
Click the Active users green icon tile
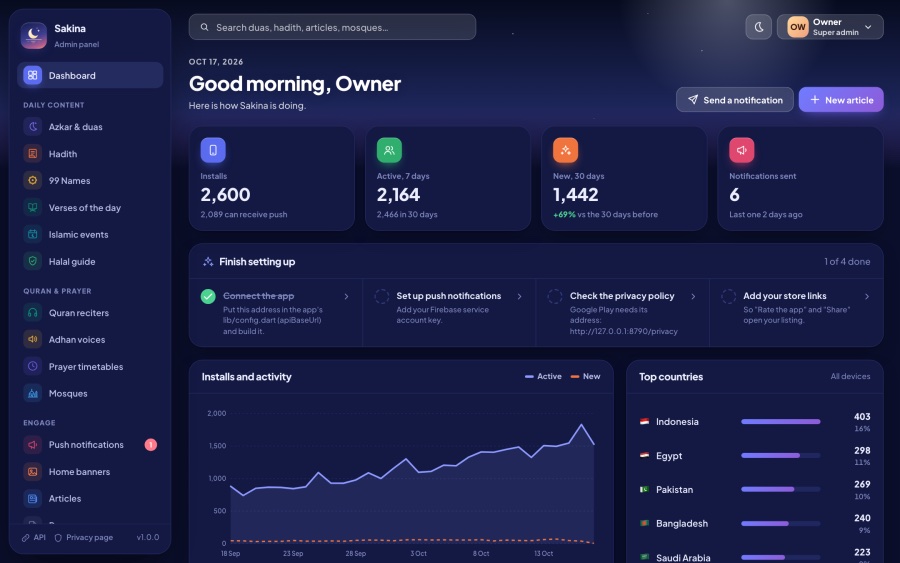pyautogui.click(x=389, y=150)
